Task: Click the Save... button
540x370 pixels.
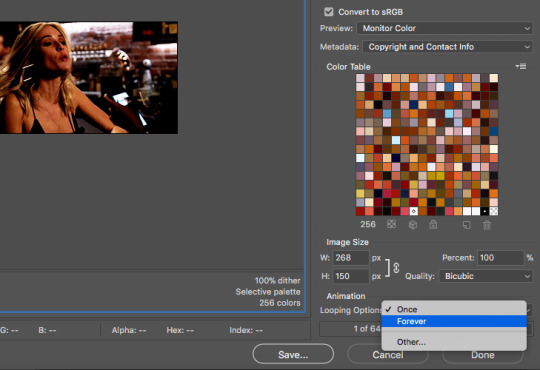Action: pos(293,354)
